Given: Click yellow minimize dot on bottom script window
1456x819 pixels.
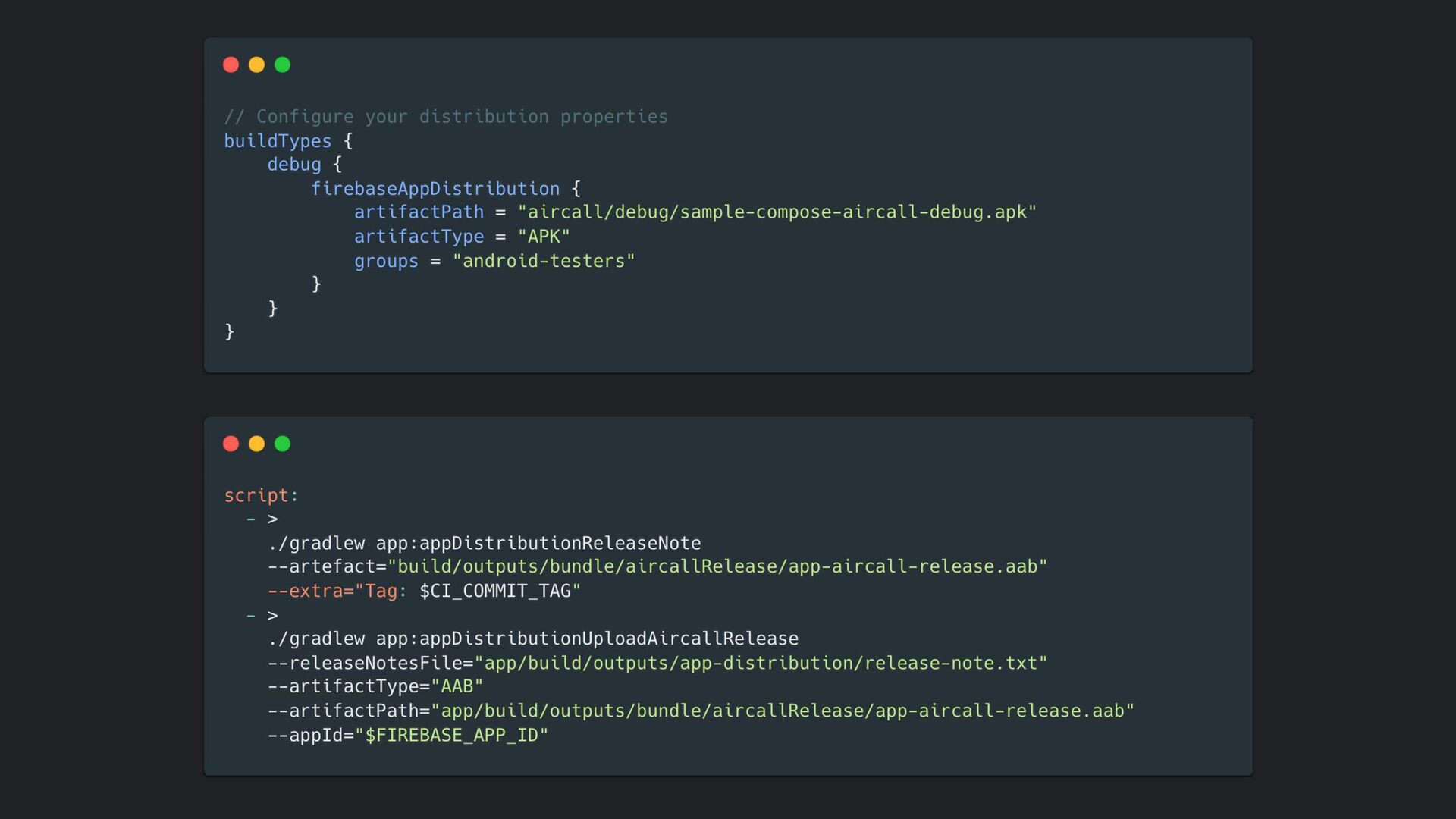Looking at the screenshot, I should (x=257, y=444).
